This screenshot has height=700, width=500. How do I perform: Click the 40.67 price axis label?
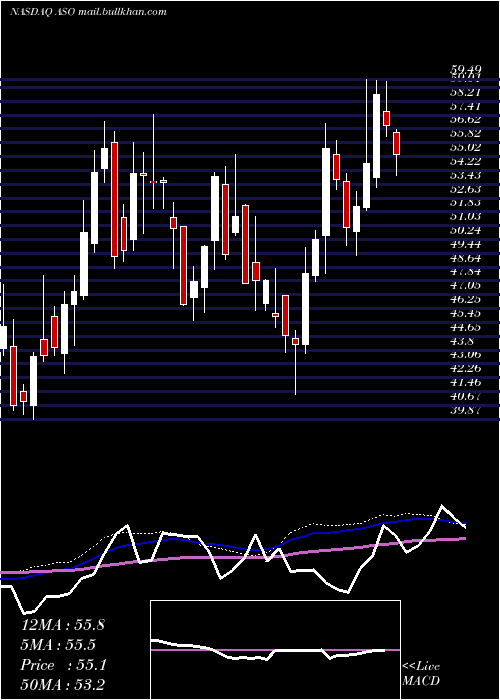[x=466, y=396]
